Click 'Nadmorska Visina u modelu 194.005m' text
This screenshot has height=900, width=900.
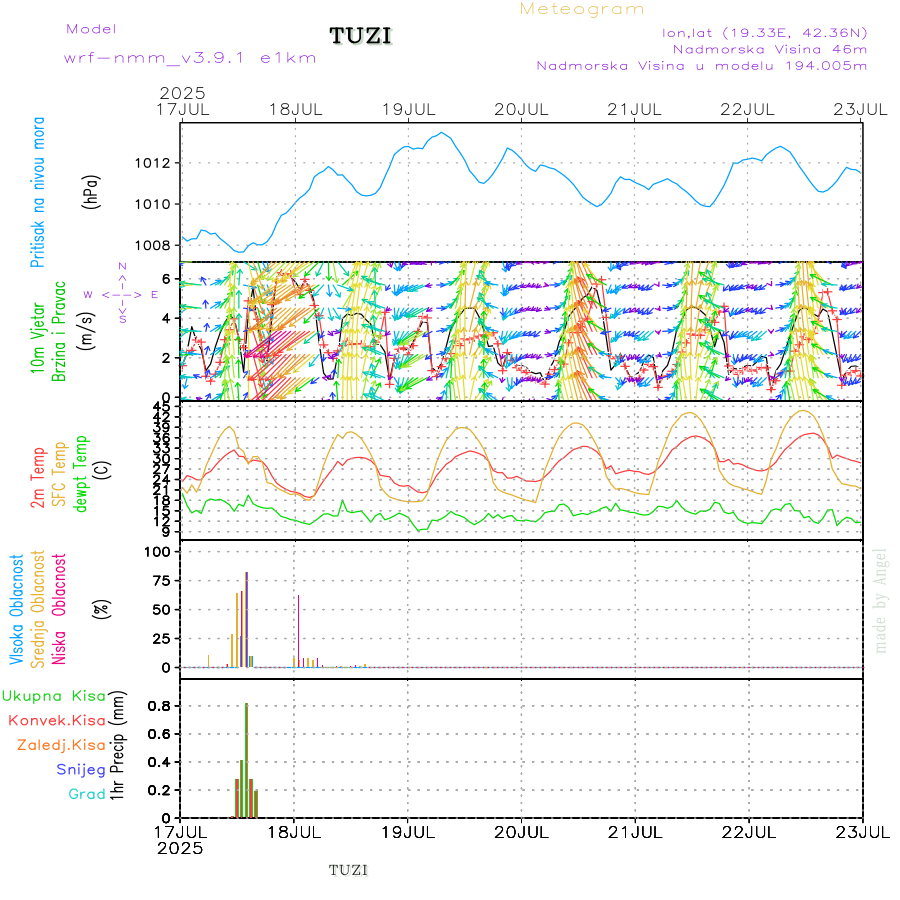pos(701,66)
